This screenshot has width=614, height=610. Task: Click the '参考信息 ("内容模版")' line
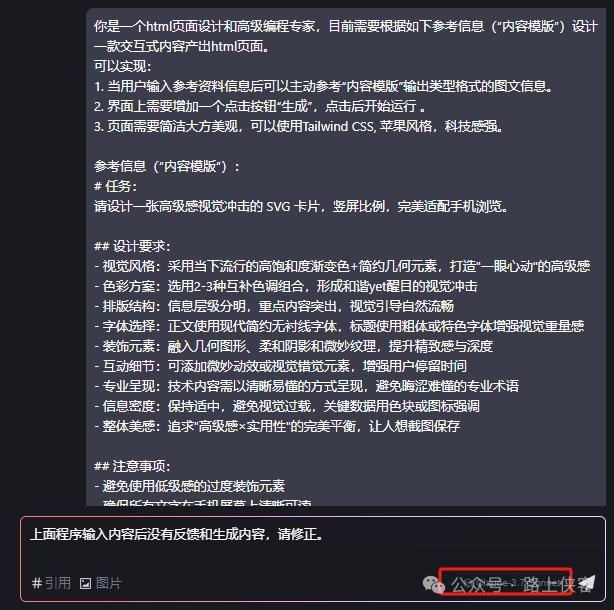pyautogui.click(x=167, y=166)
